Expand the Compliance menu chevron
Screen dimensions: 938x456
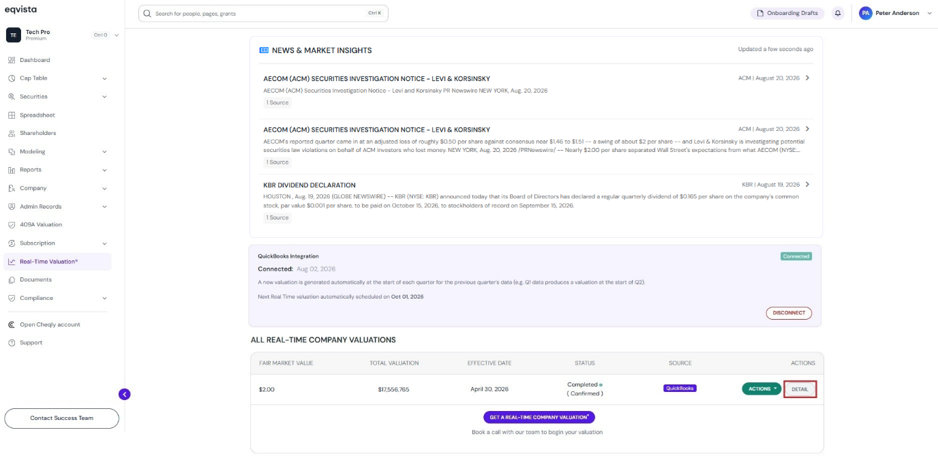point(104,298)
